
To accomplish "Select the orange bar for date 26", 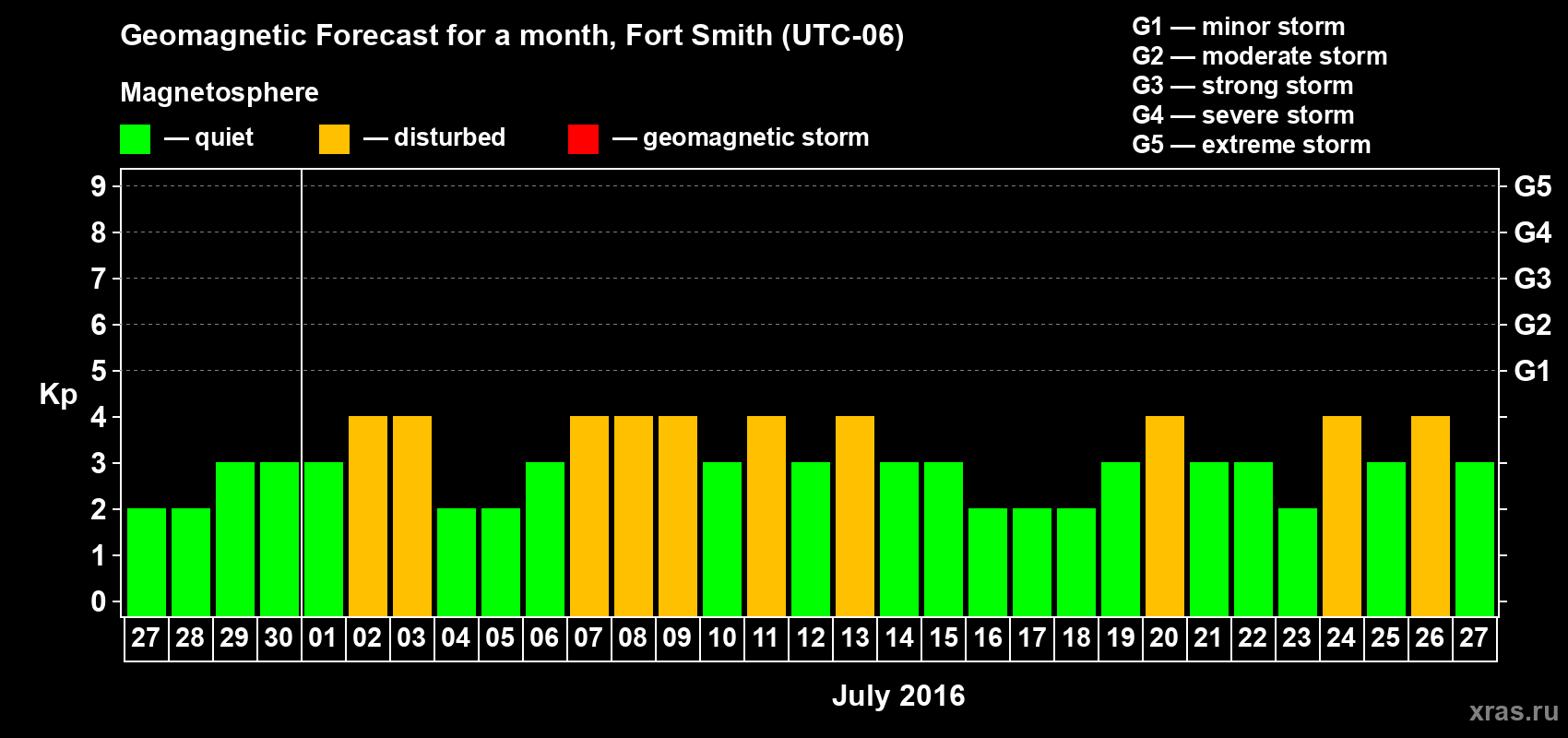I will (x=1431, y=516).
